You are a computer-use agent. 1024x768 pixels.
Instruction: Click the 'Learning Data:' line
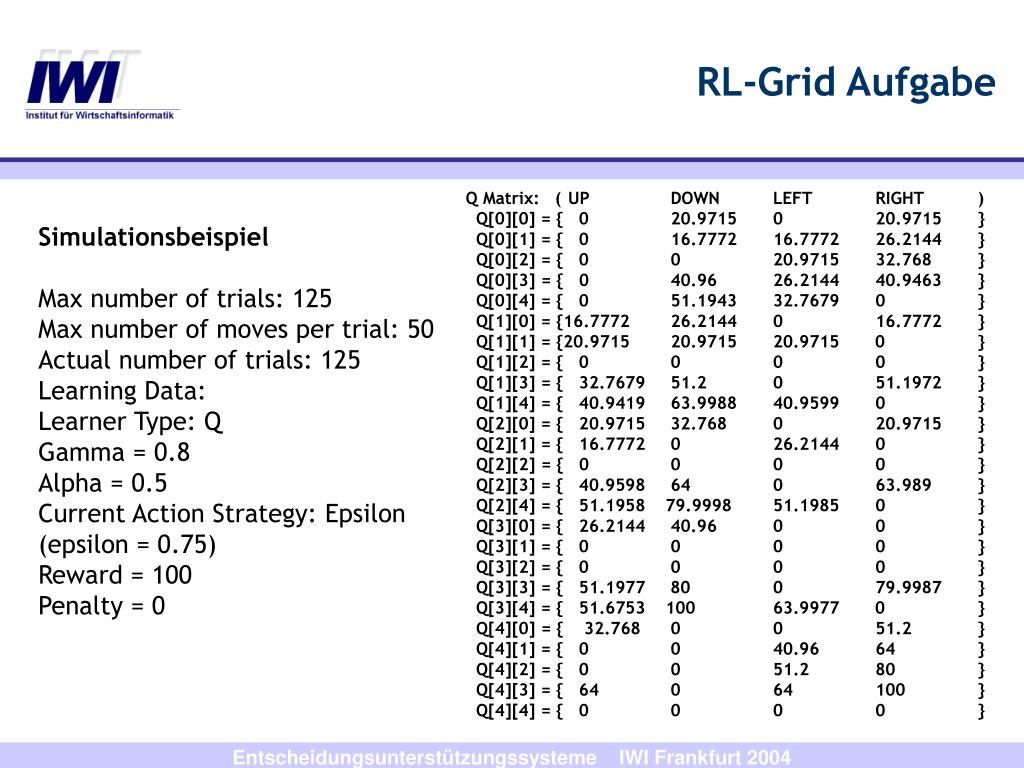(x=121, y=391)
